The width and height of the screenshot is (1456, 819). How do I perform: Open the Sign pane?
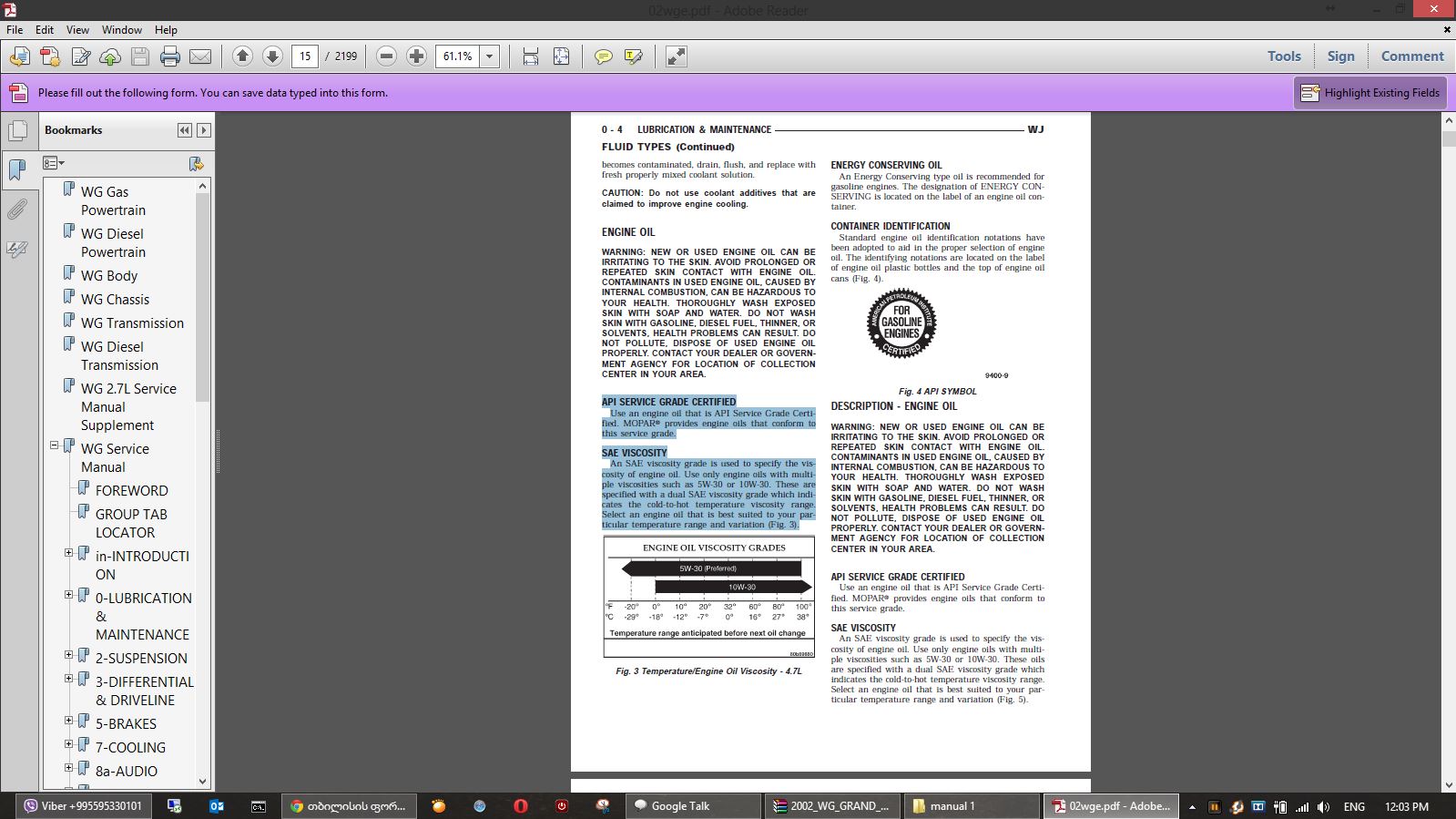(x=1340, y=56)
